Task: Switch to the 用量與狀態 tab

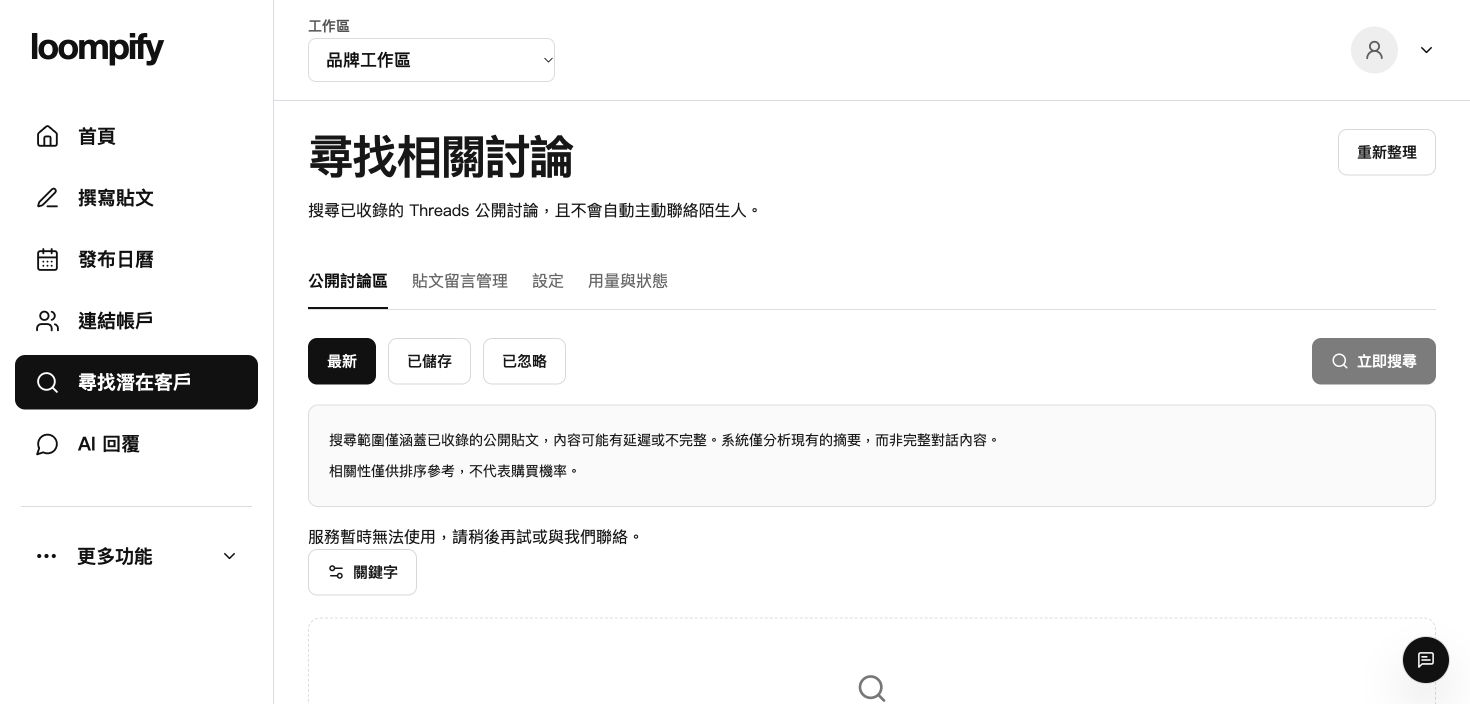Action: coord(628,281)
